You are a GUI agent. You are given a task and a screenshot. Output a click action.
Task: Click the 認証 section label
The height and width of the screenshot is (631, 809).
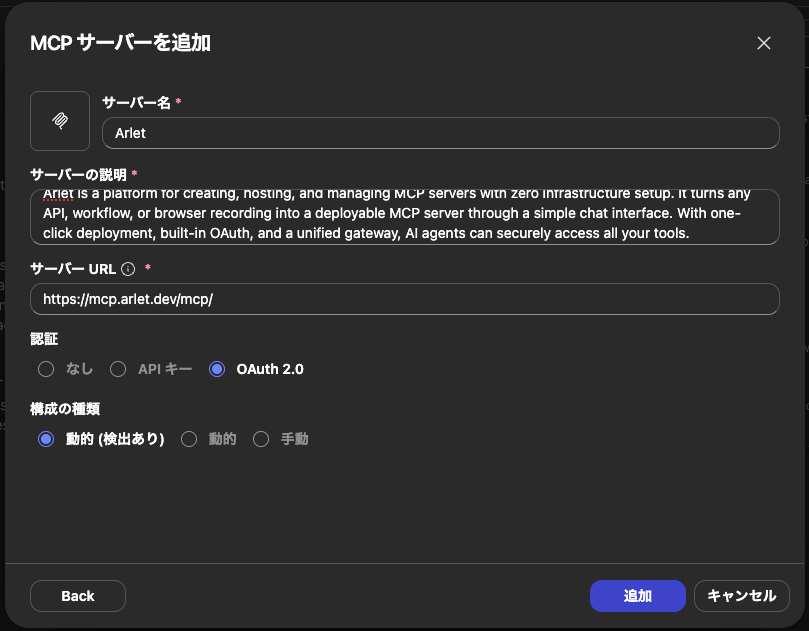44,339
